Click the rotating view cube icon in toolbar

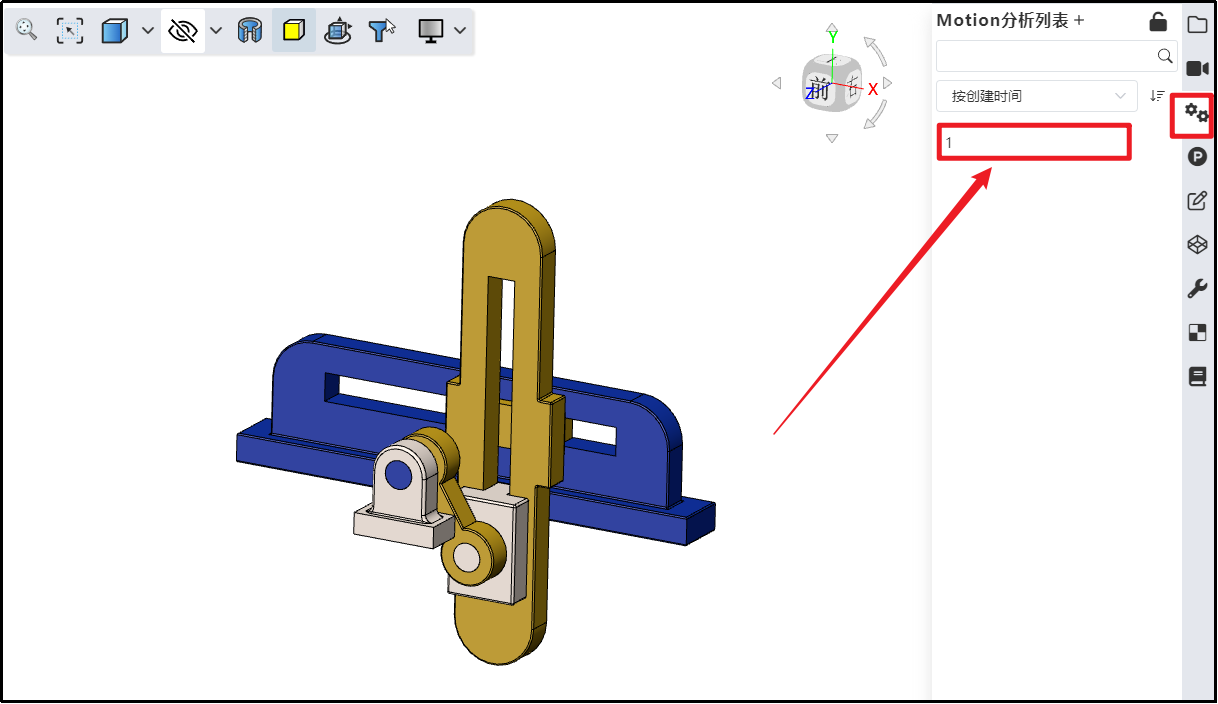coord(338,31)
